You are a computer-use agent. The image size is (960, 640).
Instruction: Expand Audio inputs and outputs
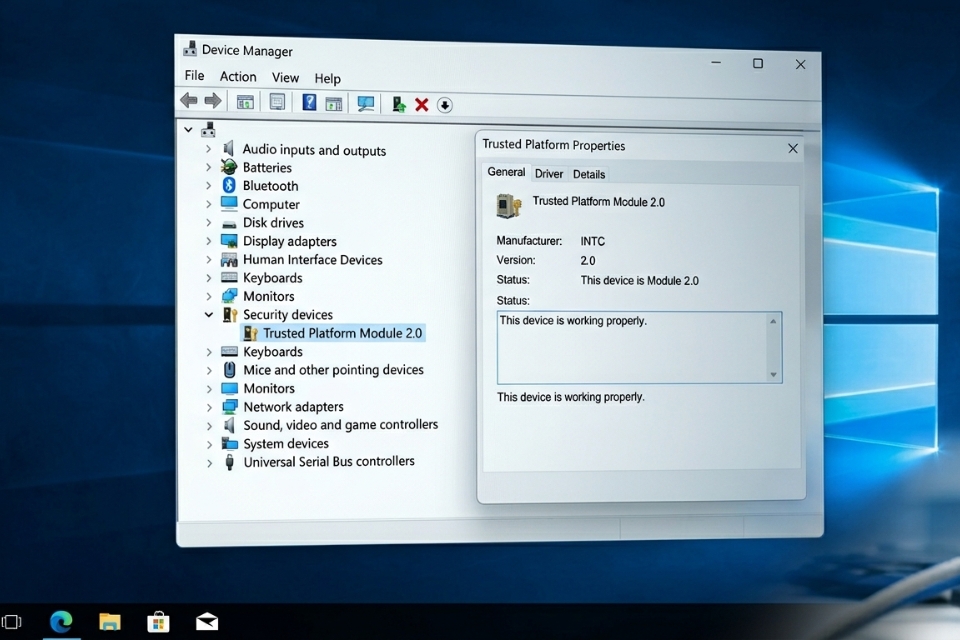(x=209, y=149)
